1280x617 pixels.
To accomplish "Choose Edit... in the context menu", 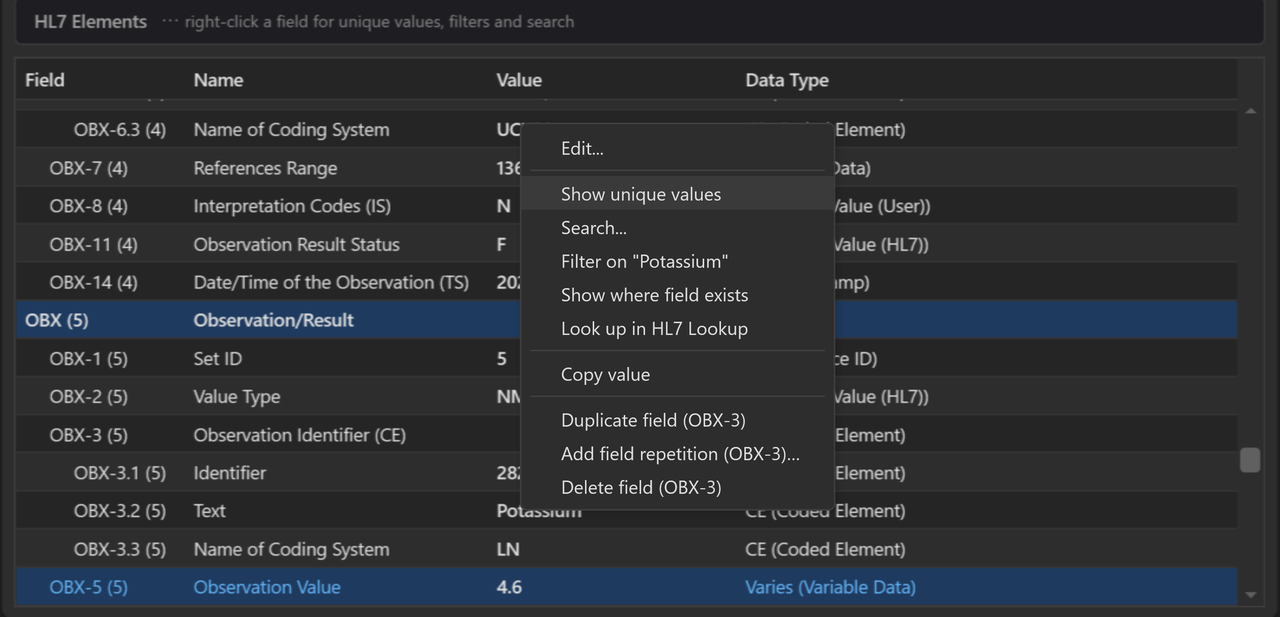I will tap(677, 148).
